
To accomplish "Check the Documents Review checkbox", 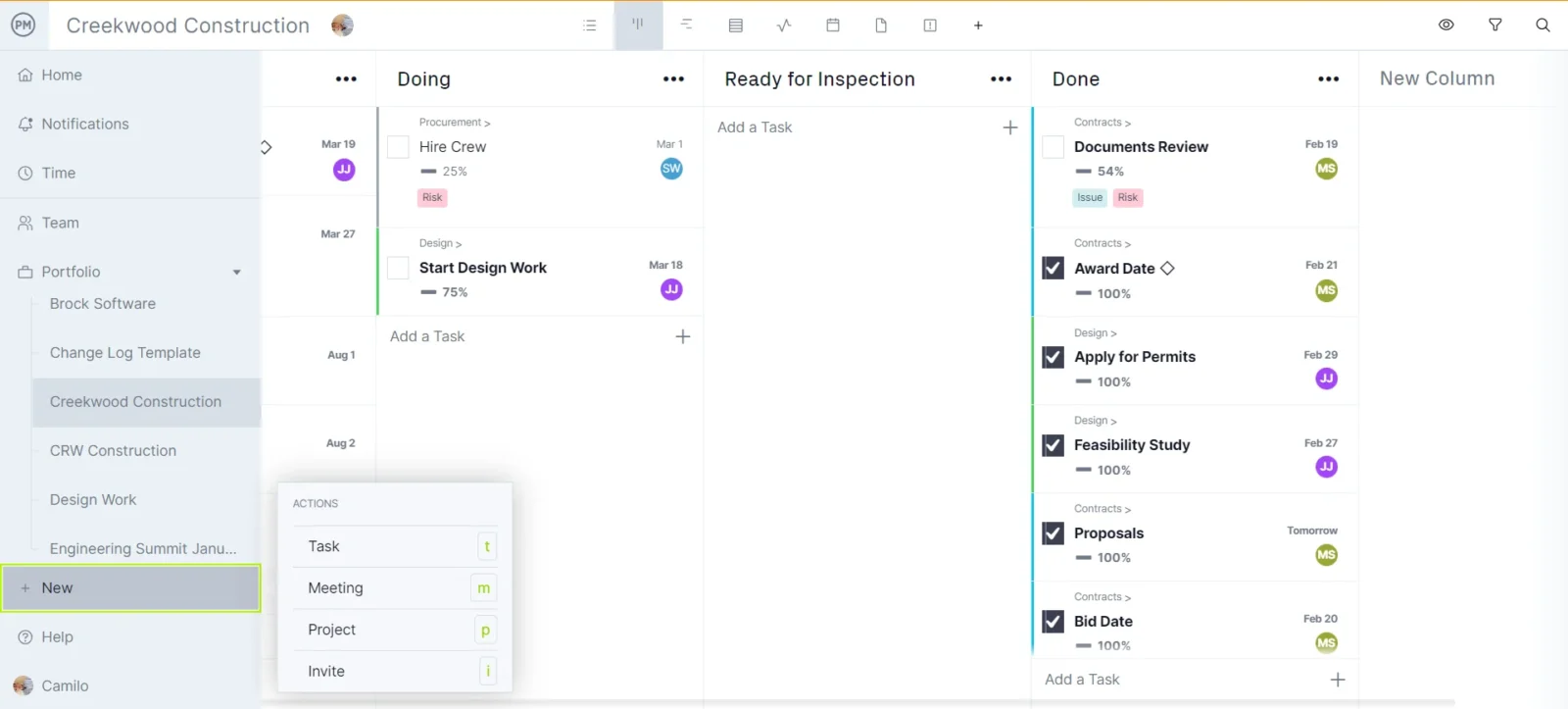I will pyautogui.click(x=1053, y=147).
